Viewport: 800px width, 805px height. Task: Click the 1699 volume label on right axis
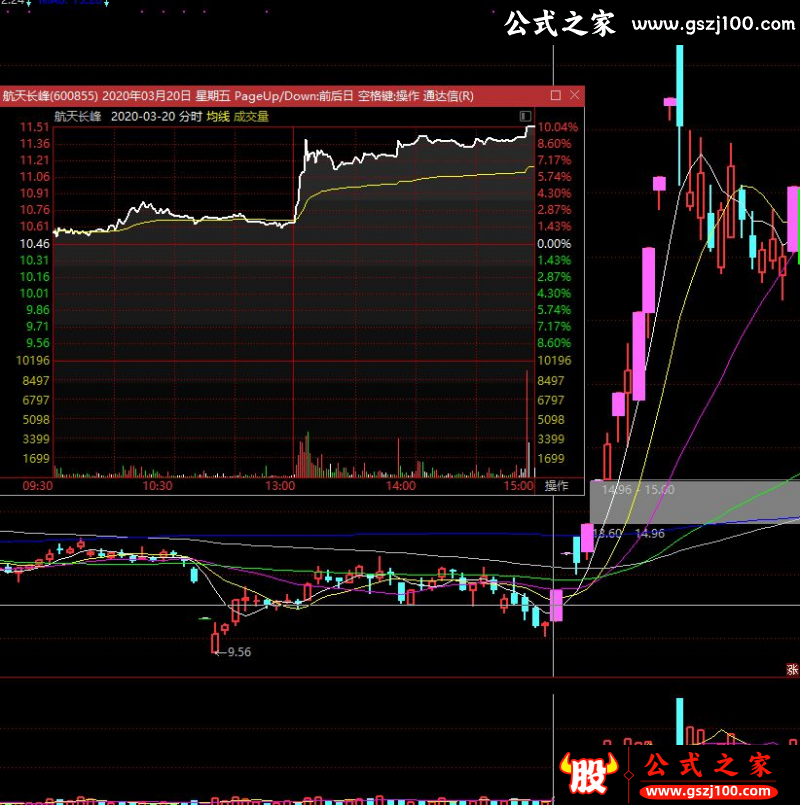[x=550, y=458]
